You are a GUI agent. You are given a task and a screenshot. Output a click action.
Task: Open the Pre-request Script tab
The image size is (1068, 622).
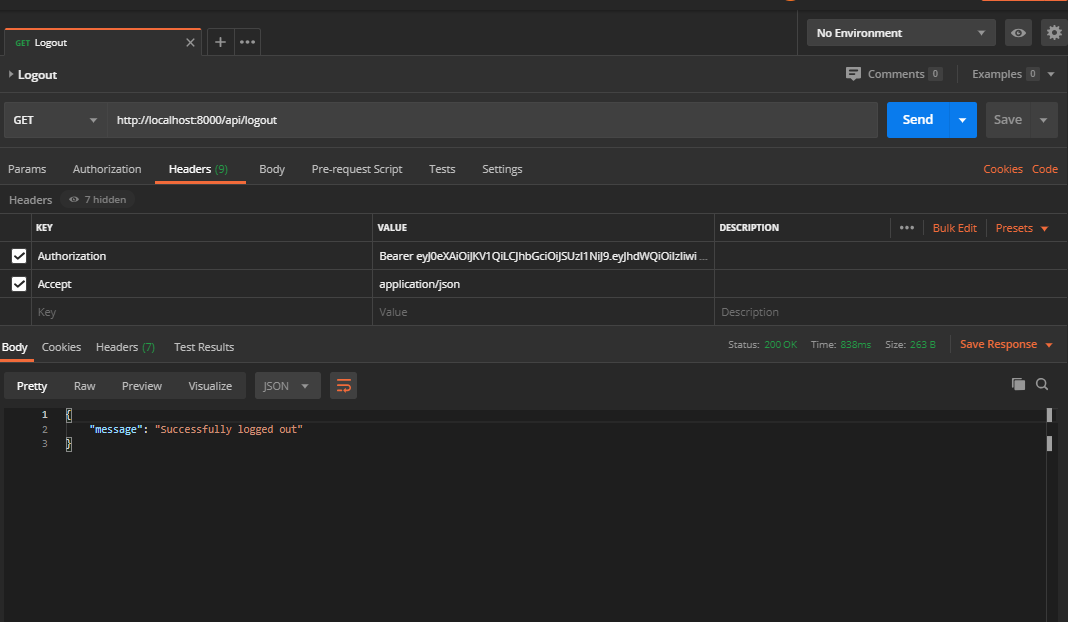[x=357, y=169]
